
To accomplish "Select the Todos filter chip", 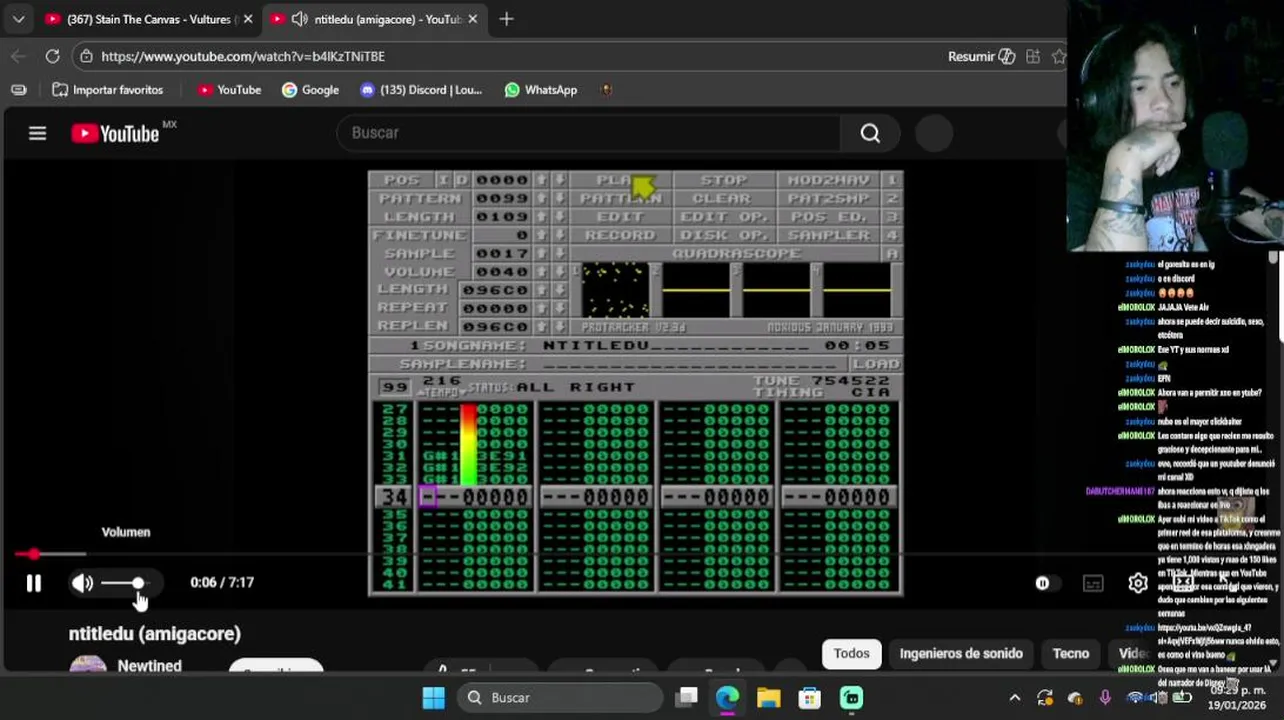I will [x=852, y=654].
